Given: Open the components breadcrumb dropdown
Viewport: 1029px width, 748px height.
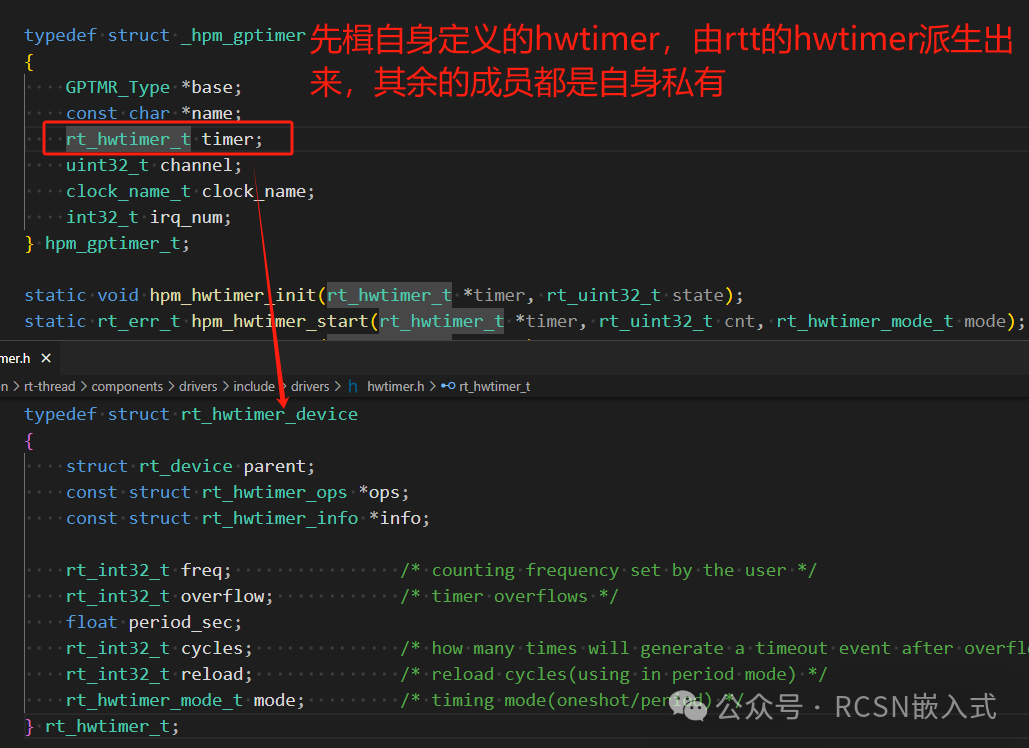Looking at the screenshot, I should pos(127,386).
